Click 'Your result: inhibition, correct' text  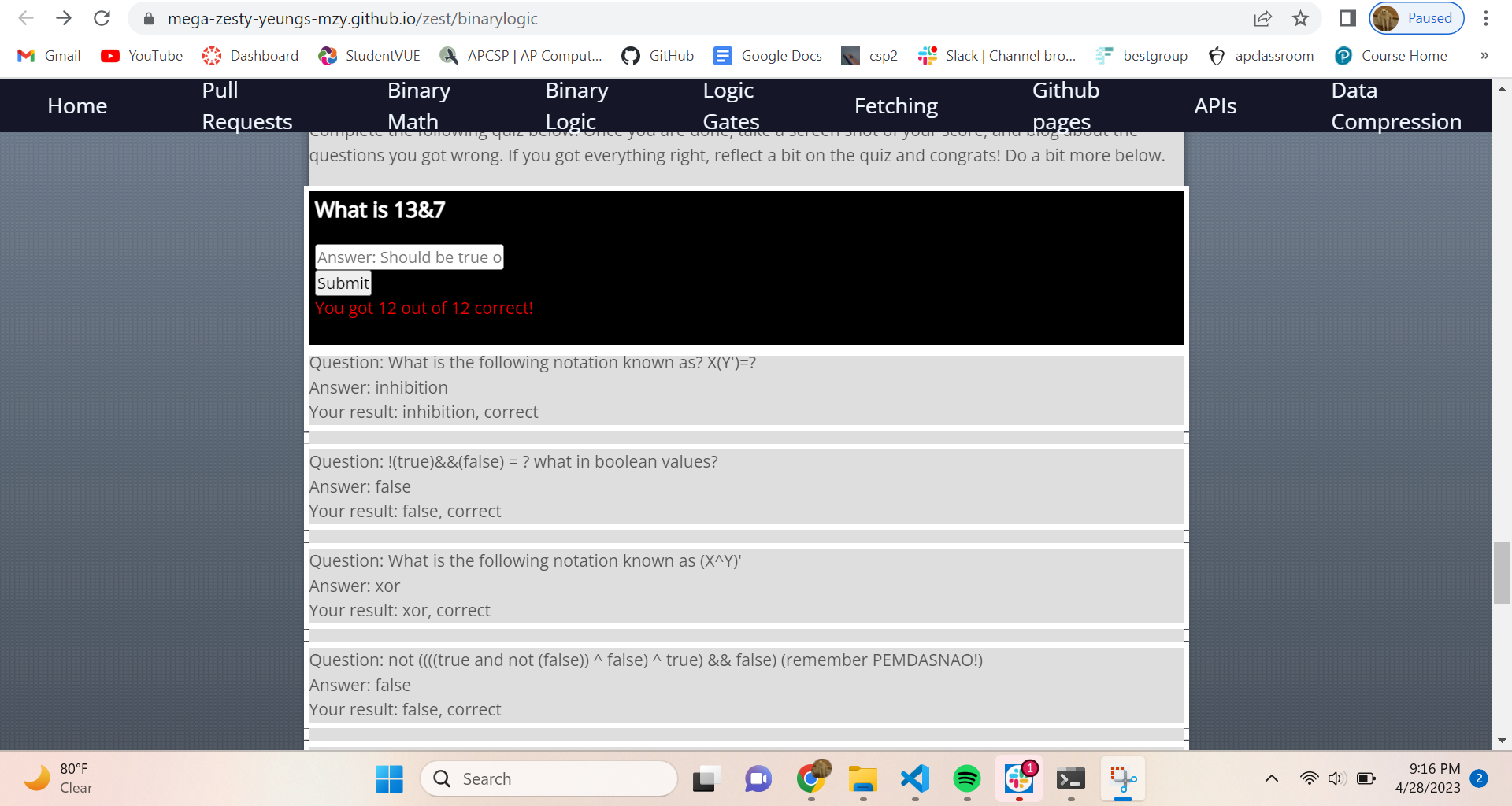424,412
